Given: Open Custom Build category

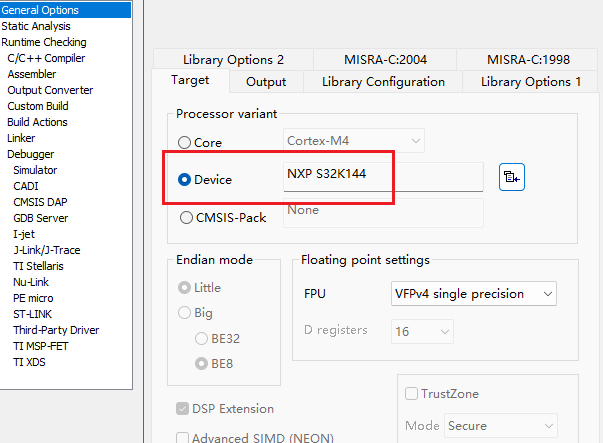Looking at the screenshot, I should tap(38, 106).
